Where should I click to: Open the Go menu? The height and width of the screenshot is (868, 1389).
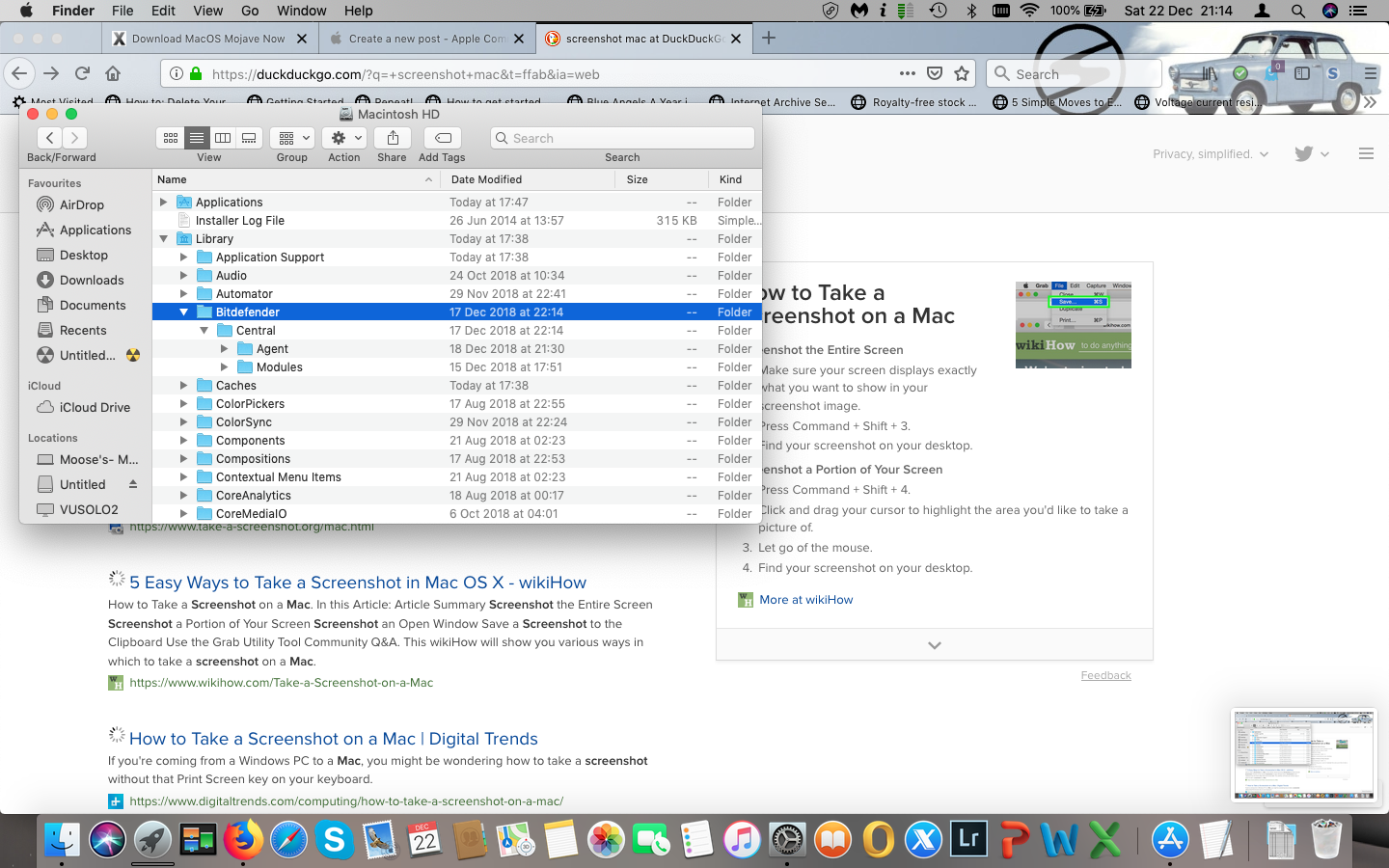pos(250,11)
